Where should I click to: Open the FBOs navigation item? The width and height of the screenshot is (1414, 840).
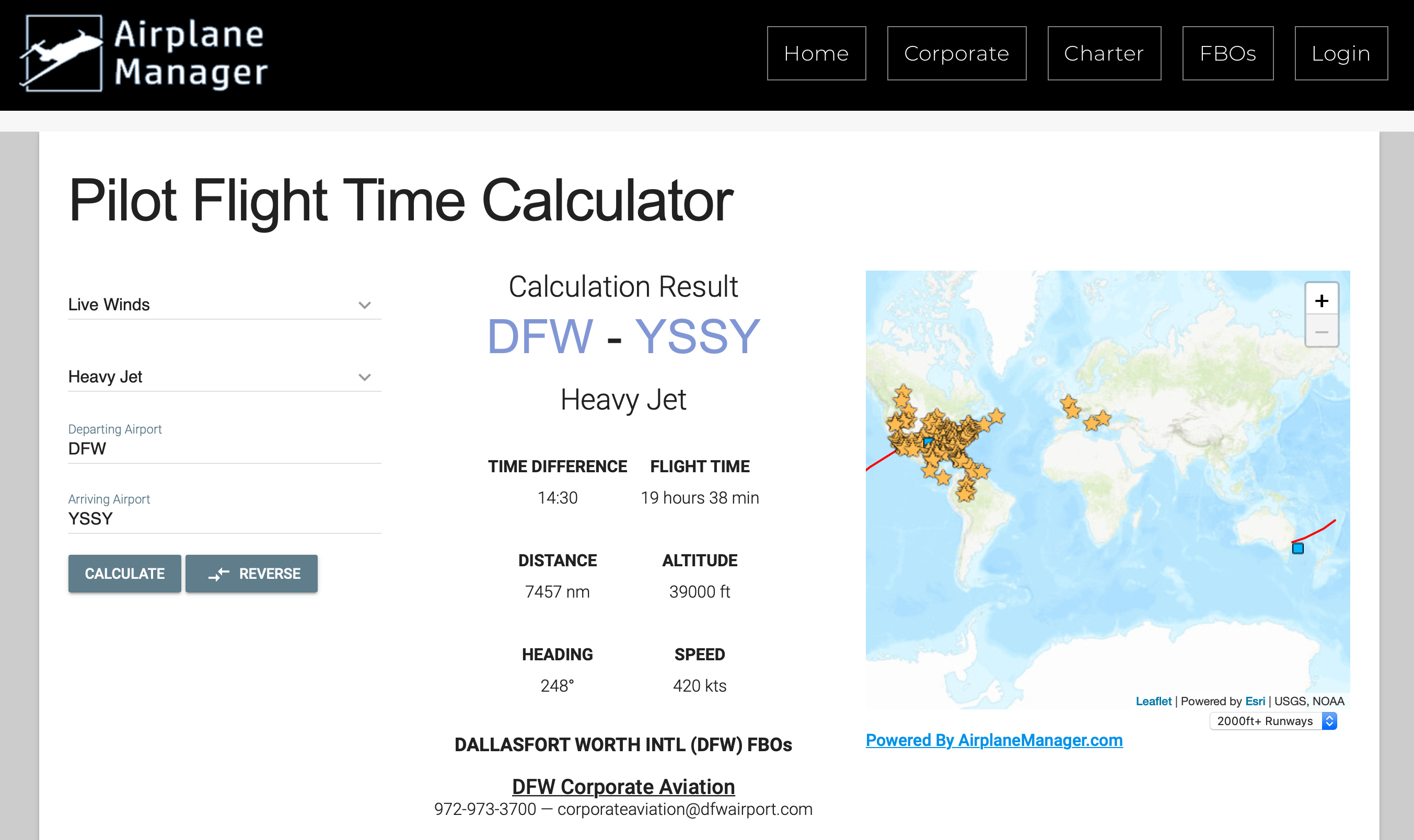(1227, 53)
